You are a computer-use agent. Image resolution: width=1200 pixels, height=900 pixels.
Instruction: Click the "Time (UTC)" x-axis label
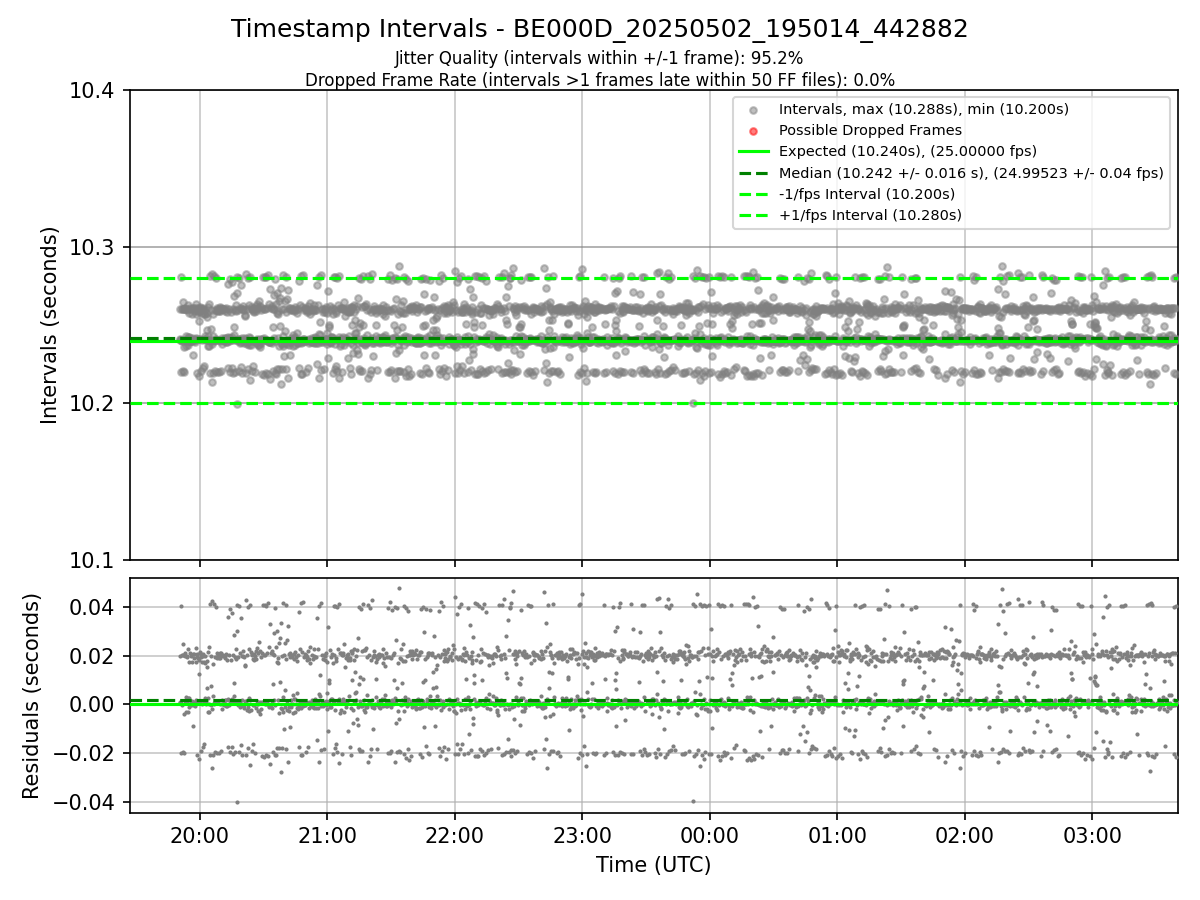[653, 865]
